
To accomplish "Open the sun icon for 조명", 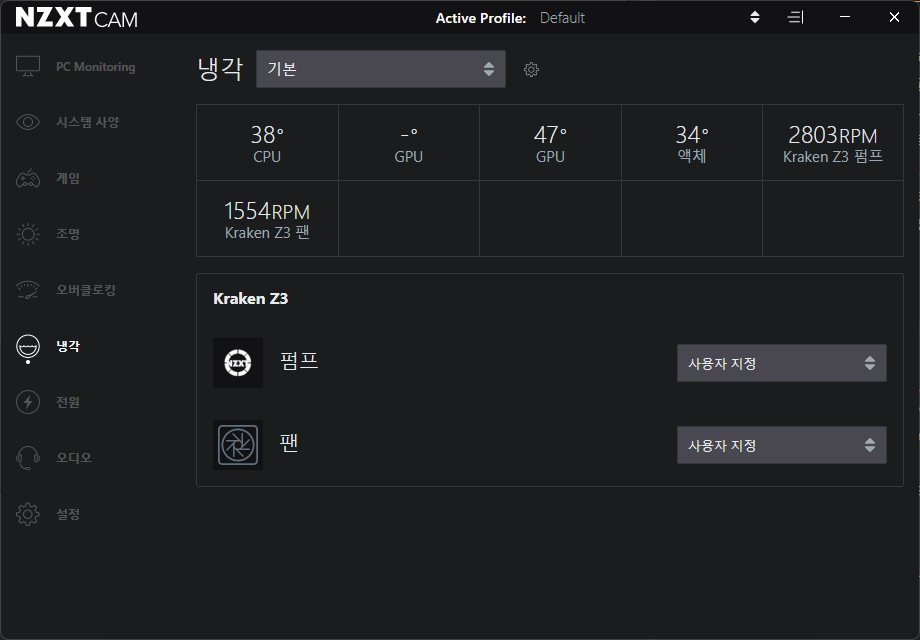I will tap(28, 234).
